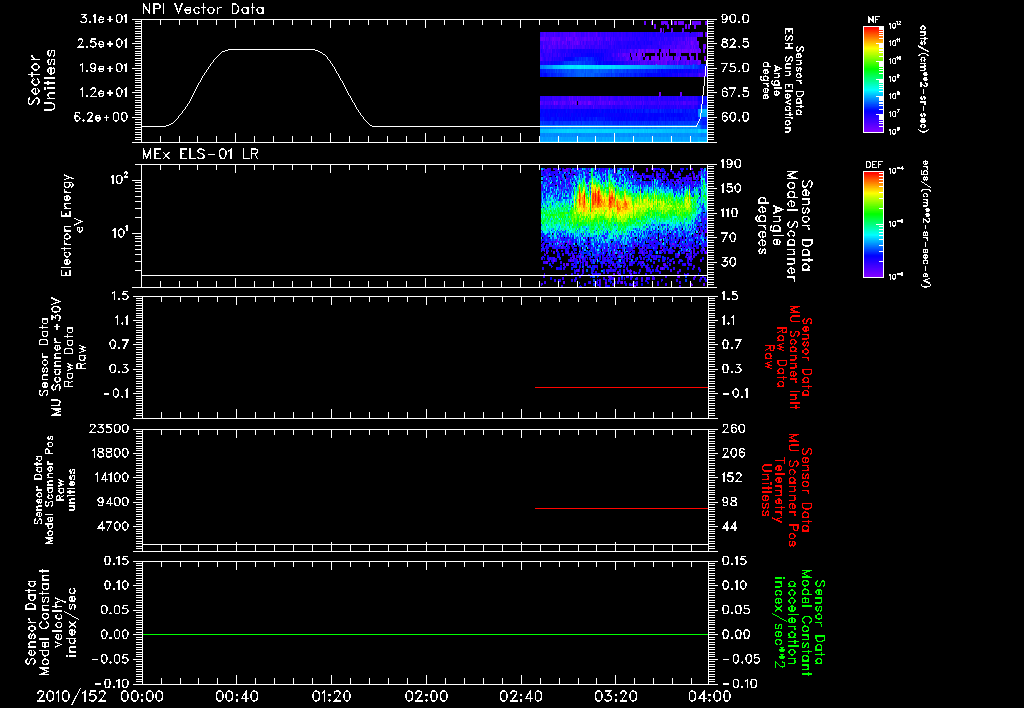Click the "150" scanner angle tick
Screen dimensions: 1024x708
coord(732,188)
